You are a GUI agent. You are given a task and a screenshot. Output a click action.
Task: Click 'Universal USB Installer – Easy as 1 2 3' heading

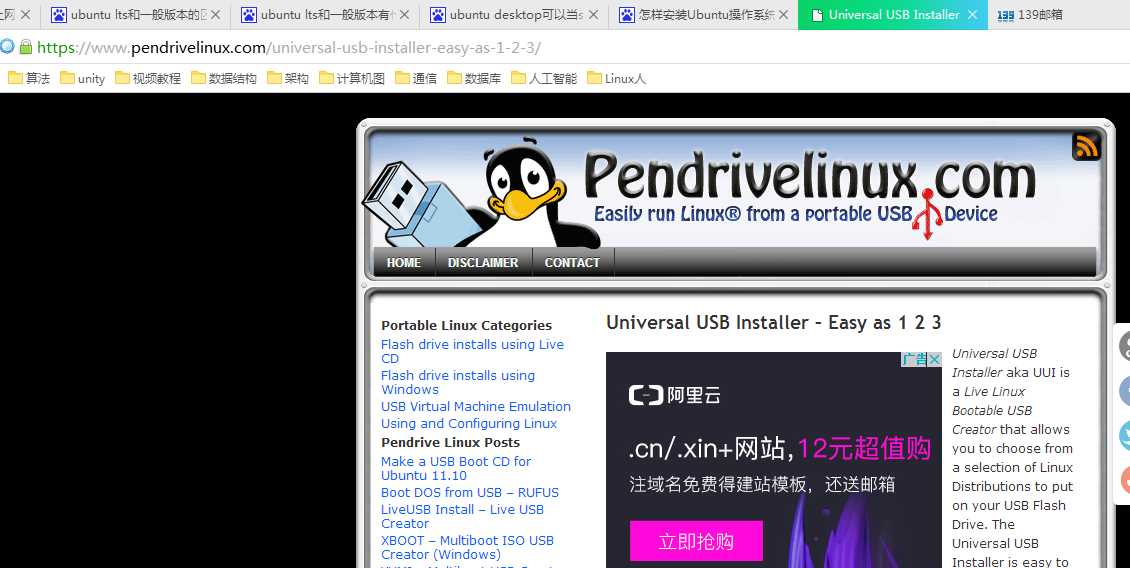click(773, 323)
